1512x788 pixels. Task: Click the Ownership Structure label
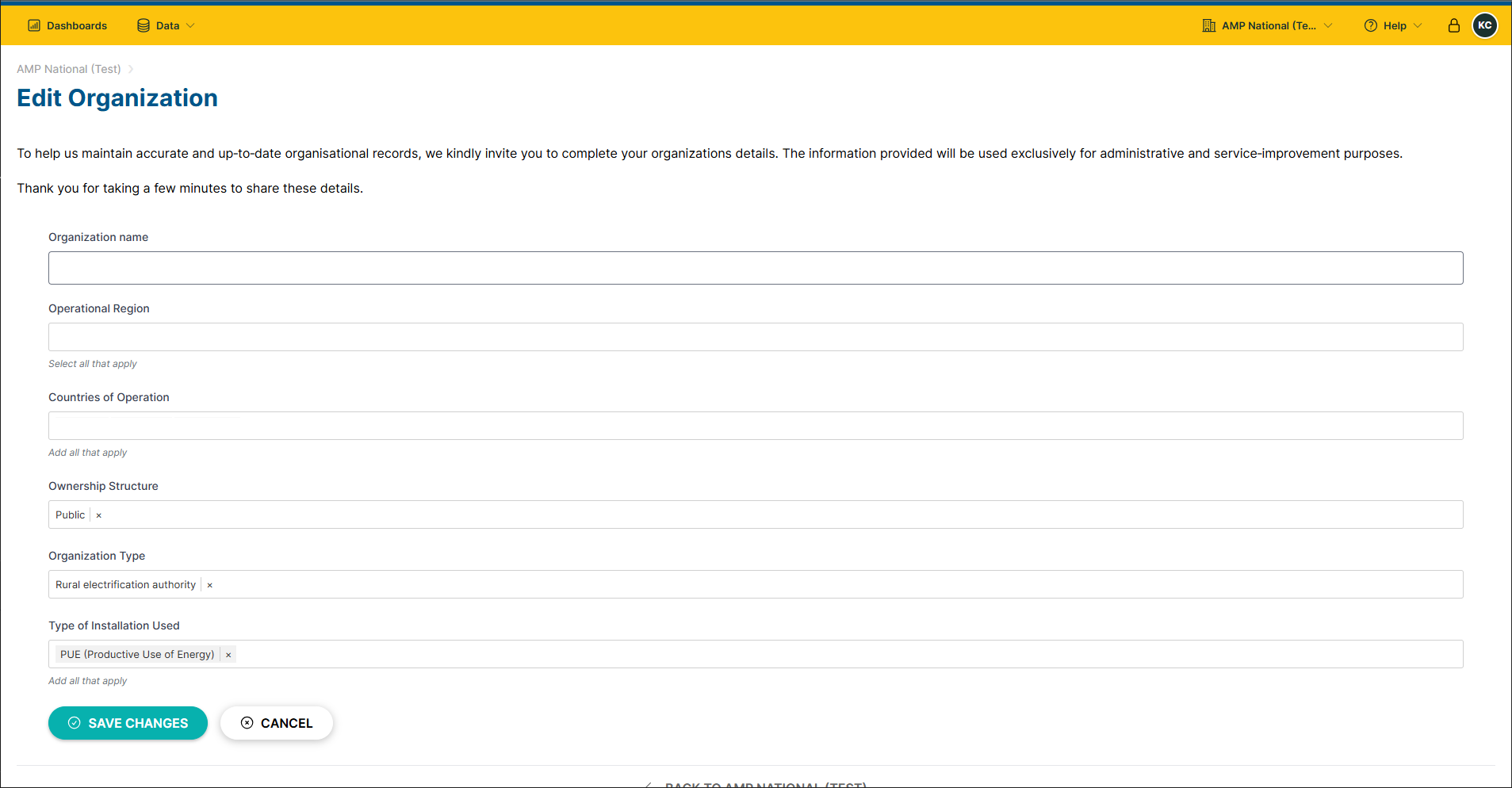[103, 486]
